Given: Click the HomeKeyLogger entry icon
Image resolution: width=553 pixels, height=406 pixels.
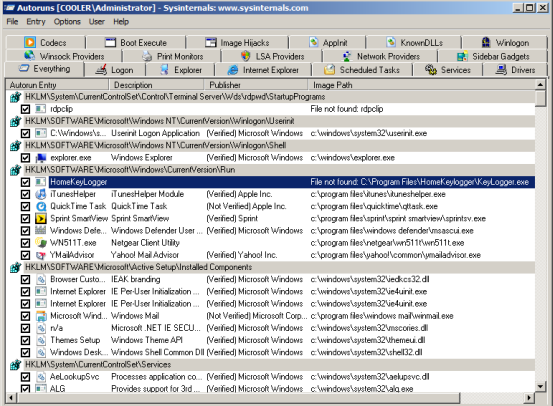Looking at the screenshot, I should point(41,182).
